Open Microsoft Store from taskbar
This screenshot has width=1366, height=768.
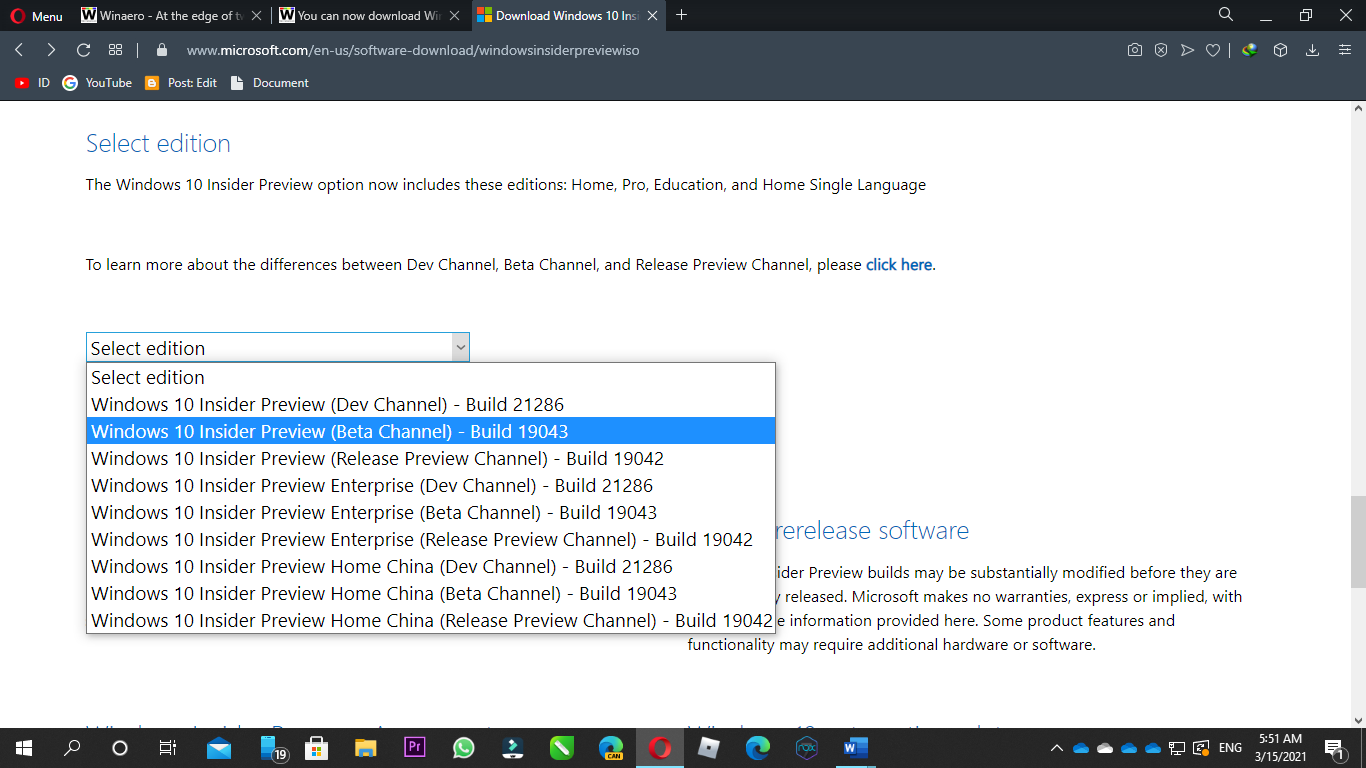(317, 748)
